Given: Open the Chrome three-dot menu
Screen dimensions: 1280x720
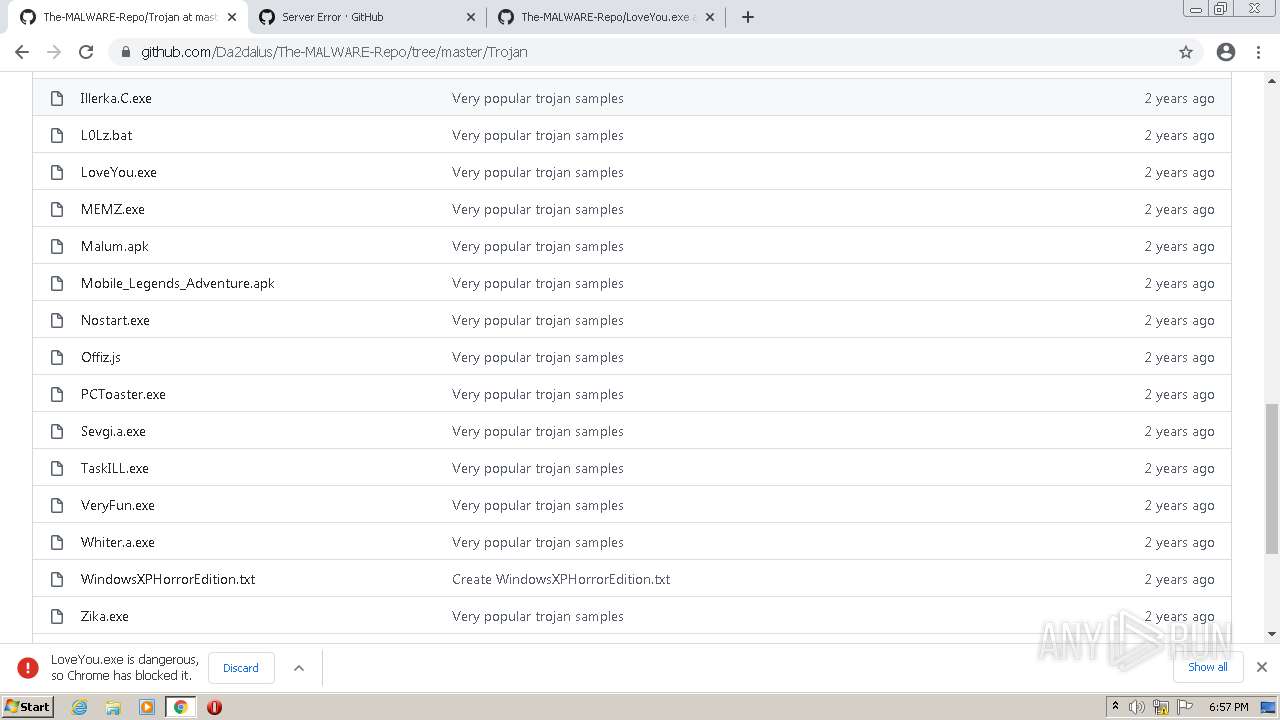Looking at the screenshot, I should tap(1258, 52).
